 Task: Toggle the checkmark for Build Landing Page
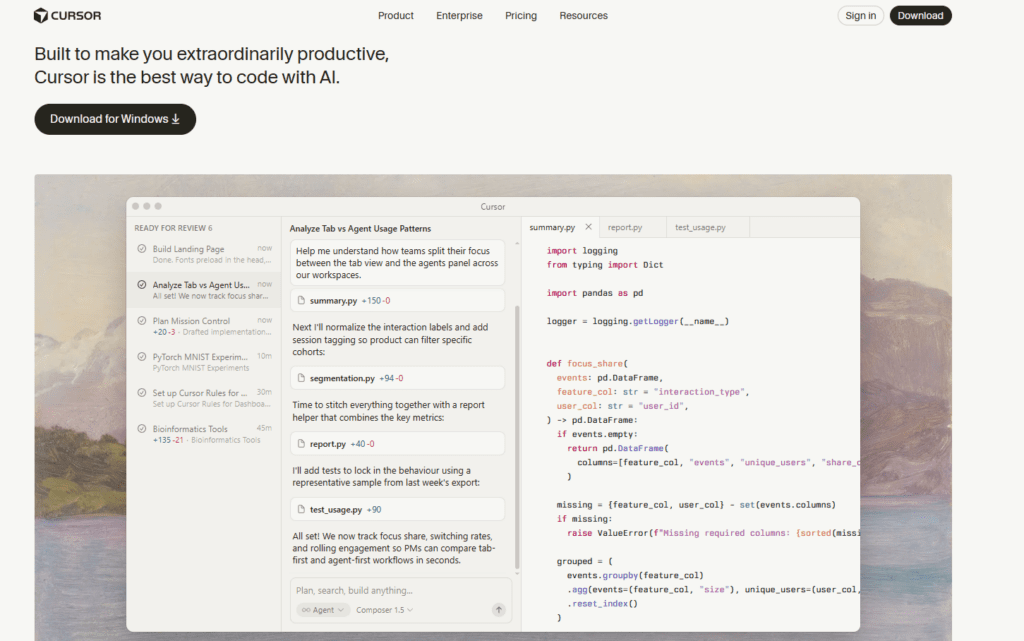coord(142,249)
